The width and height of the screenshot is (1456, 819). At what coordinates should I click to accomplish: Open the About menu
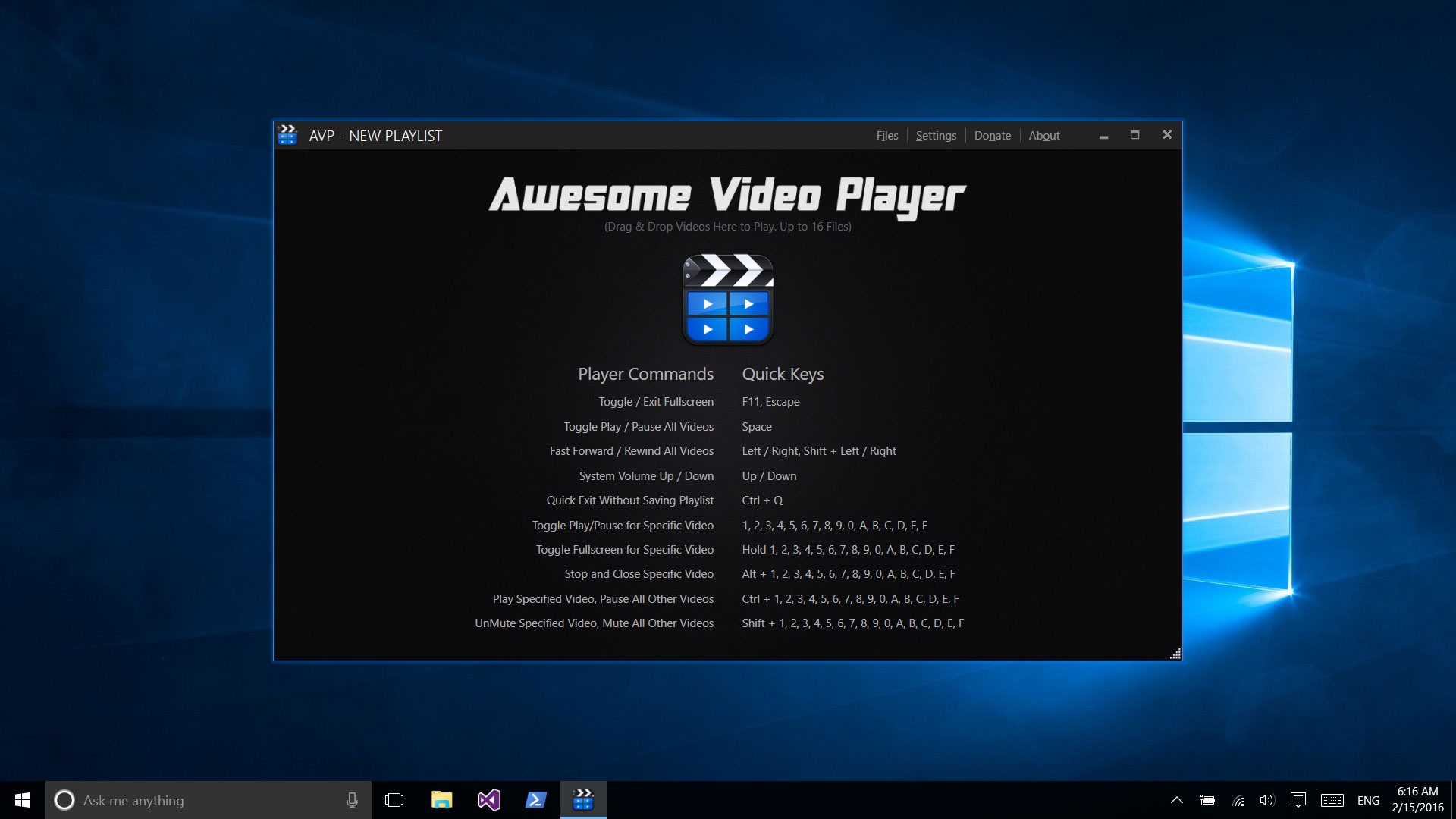(x=1044, y=136)
